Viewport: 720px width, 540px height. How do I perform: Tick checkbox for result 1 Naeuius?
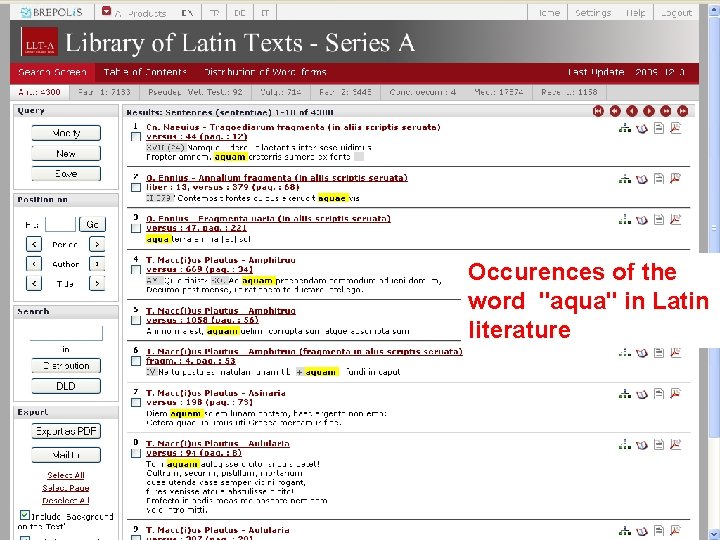point(136,136)
